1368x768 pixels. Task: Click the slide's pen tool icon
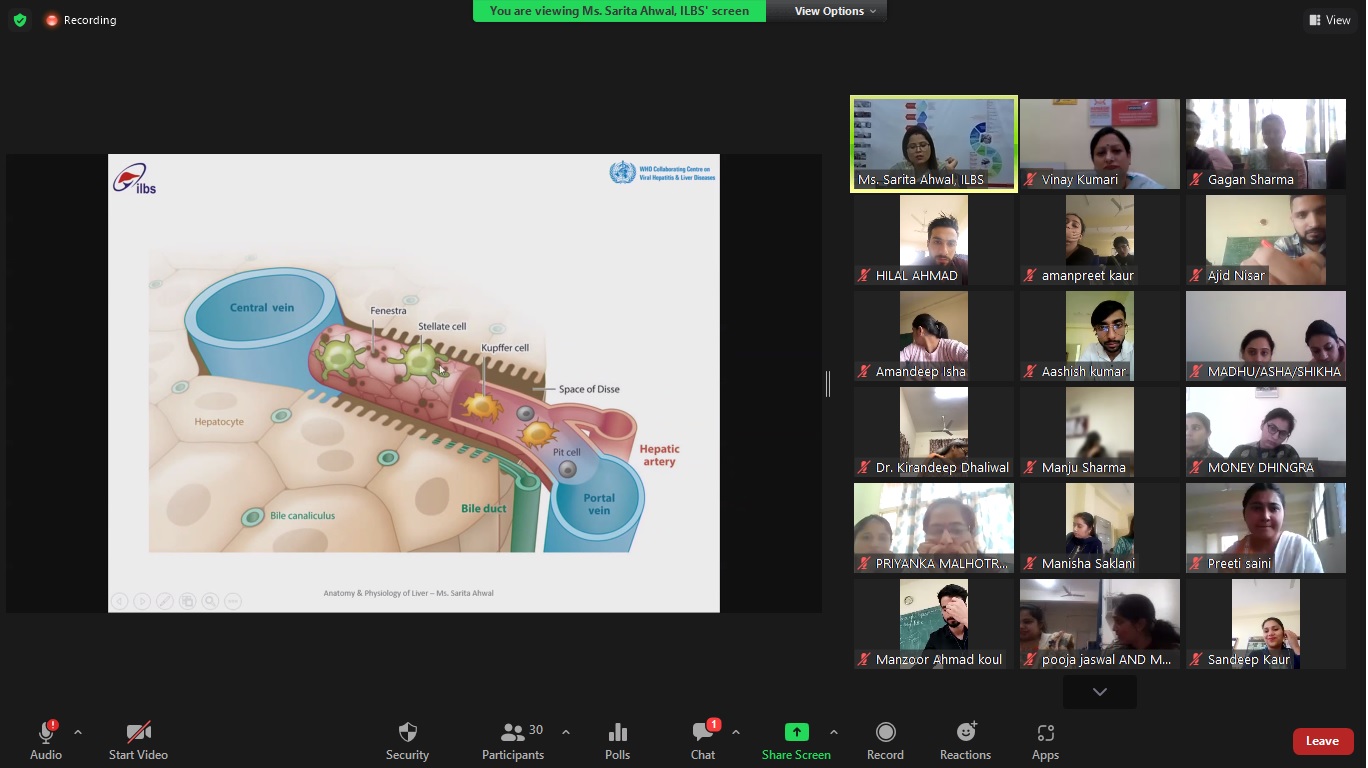click(x=165, y=601)
